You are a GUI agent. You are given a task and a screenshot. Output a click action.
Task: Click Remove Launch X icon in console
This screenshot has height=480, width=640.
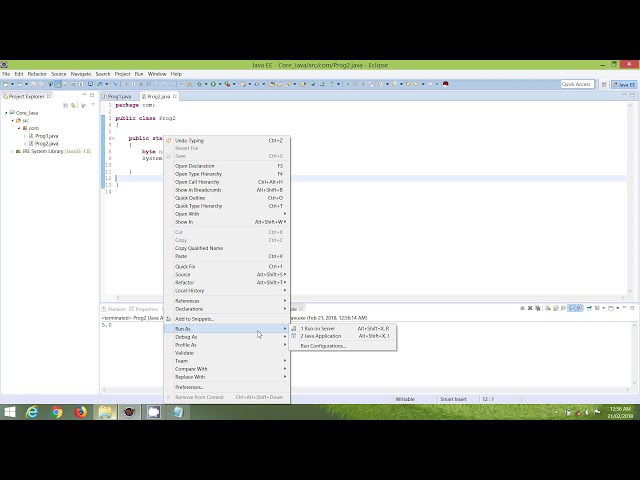coord(530,308)
